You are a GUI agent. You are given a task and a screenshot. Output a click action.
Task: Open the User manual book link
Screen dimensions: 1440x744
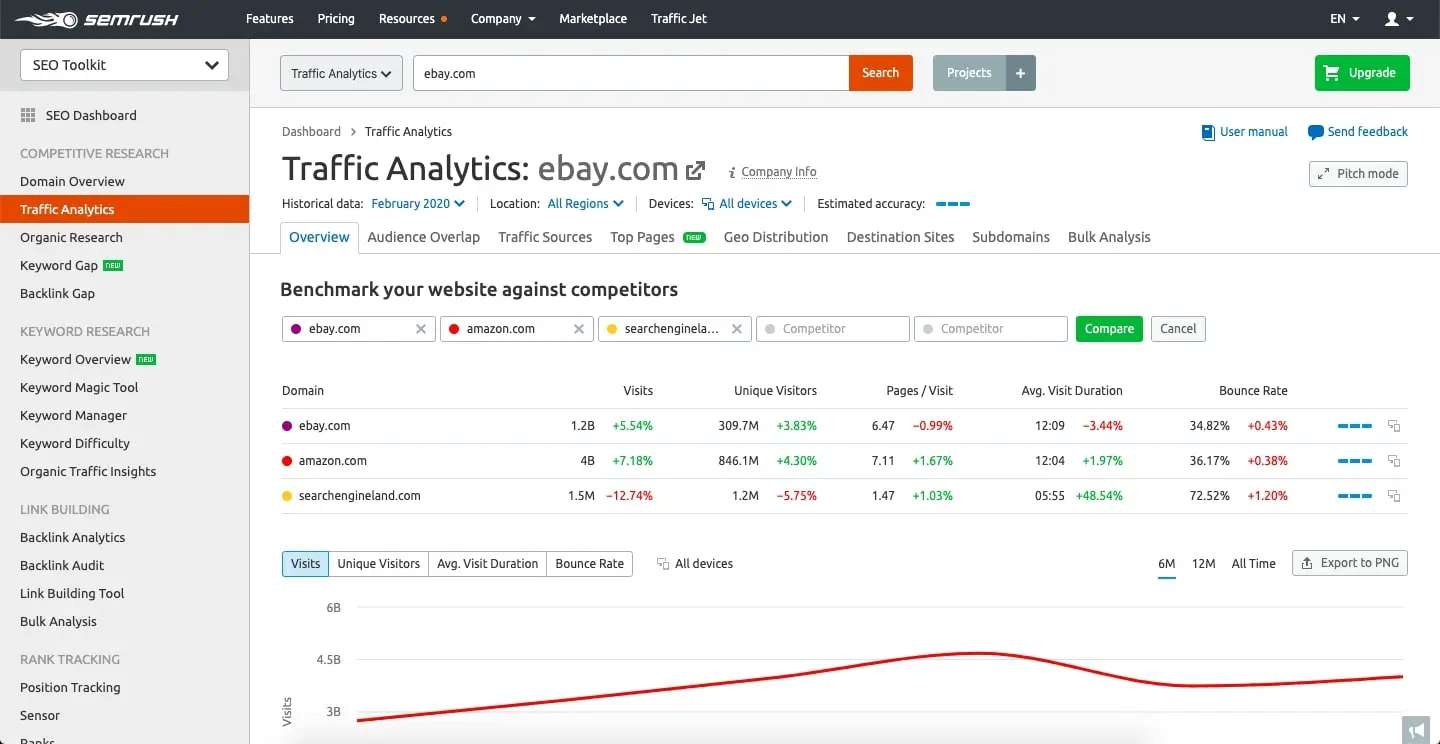(x=1245, y=132)
